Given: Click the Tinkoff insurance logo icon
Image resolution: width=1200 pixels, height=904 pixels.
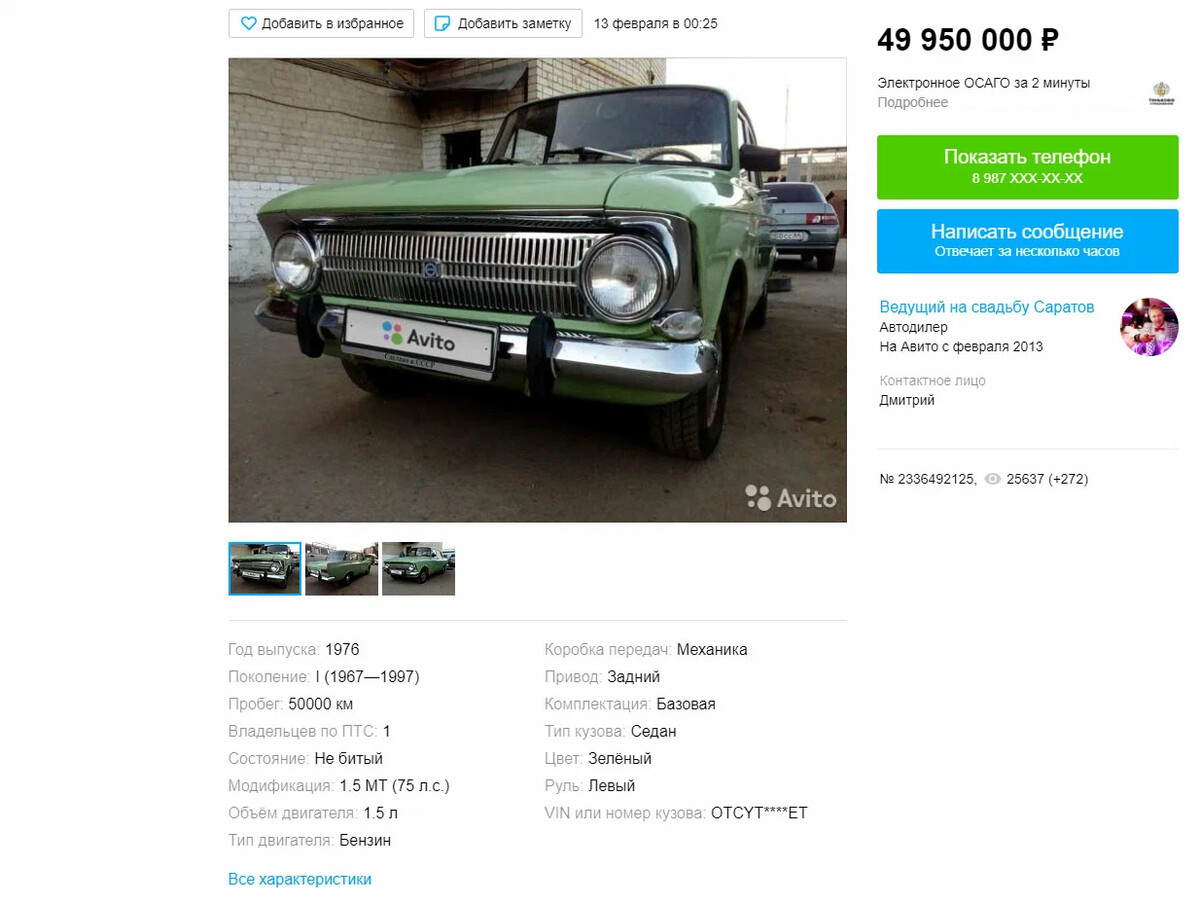Looking at the screenshot, I should click(x=1162, y=94).
